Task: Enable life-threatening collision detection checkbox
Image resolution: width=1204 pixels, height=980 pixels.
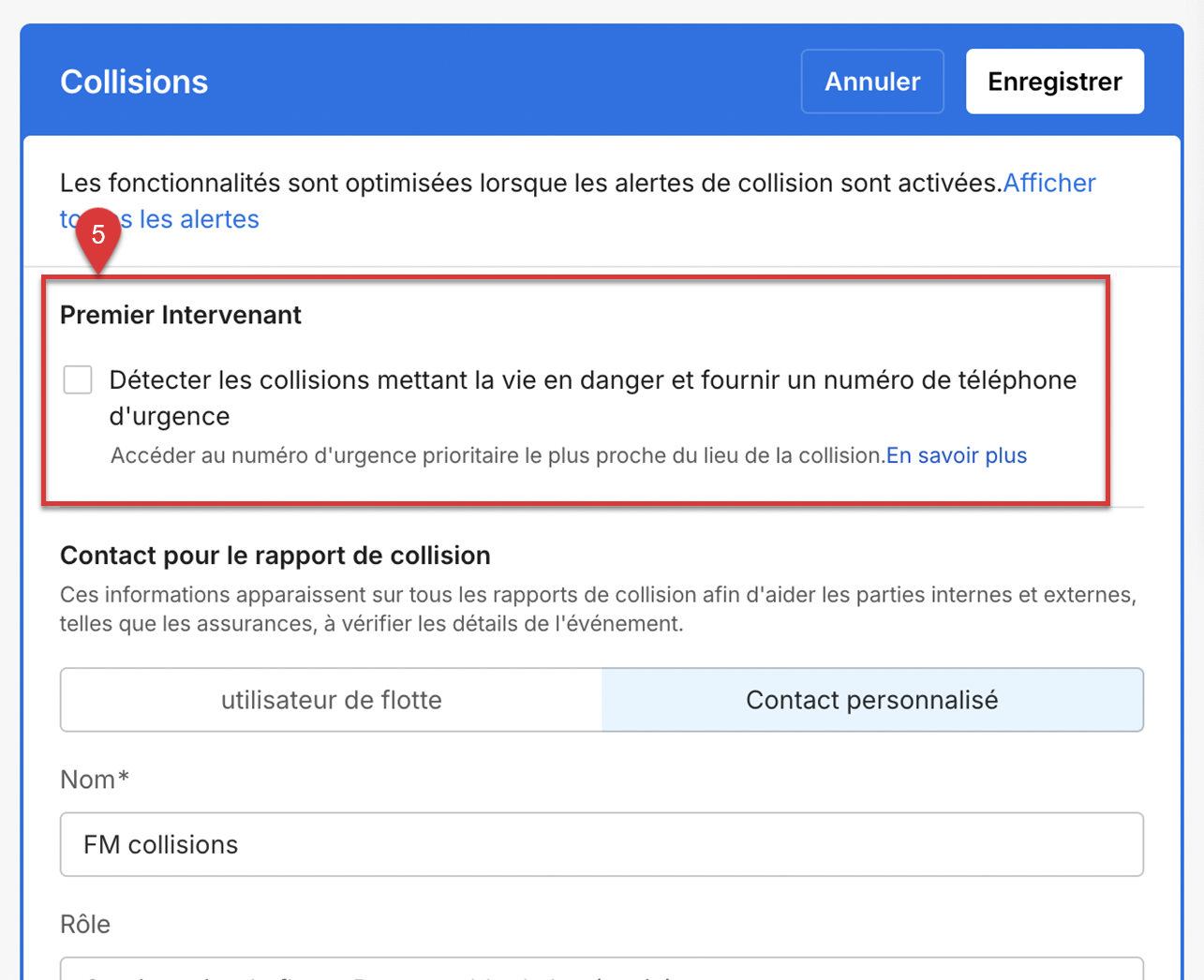Action: tap(78, 380)
